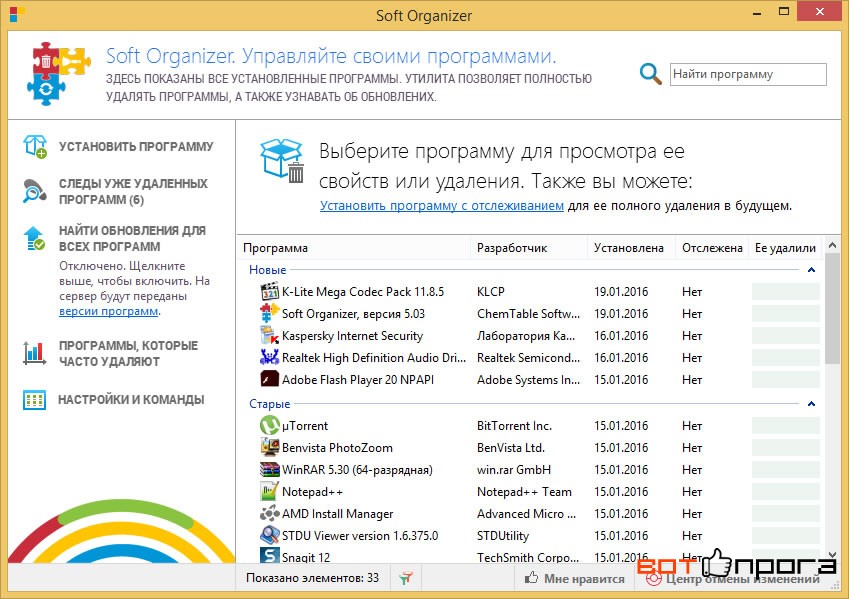Click the find updates arrow icon
Image resolution: width=849 pixels, height=599 pixels.
[35, 238]
